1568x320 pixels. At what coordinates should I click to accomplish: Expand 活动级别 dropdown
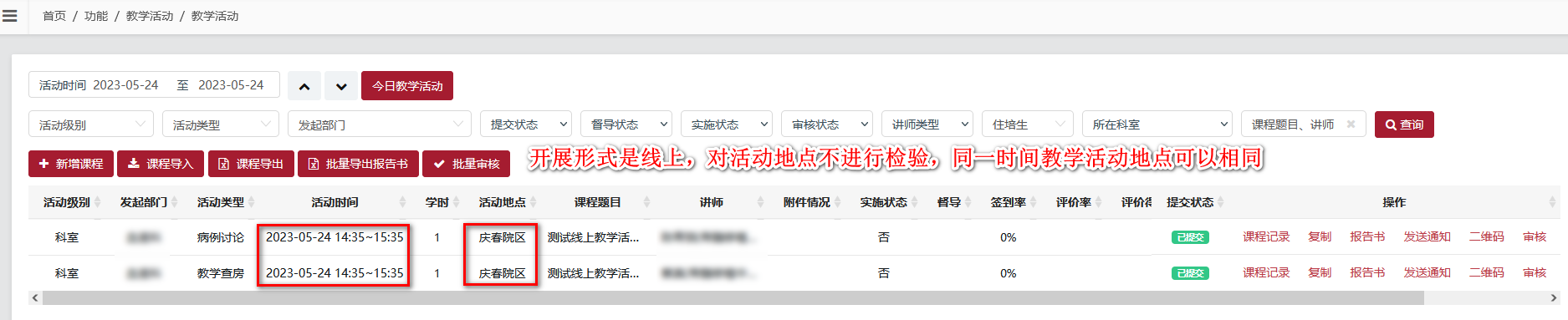coord(91,124)
